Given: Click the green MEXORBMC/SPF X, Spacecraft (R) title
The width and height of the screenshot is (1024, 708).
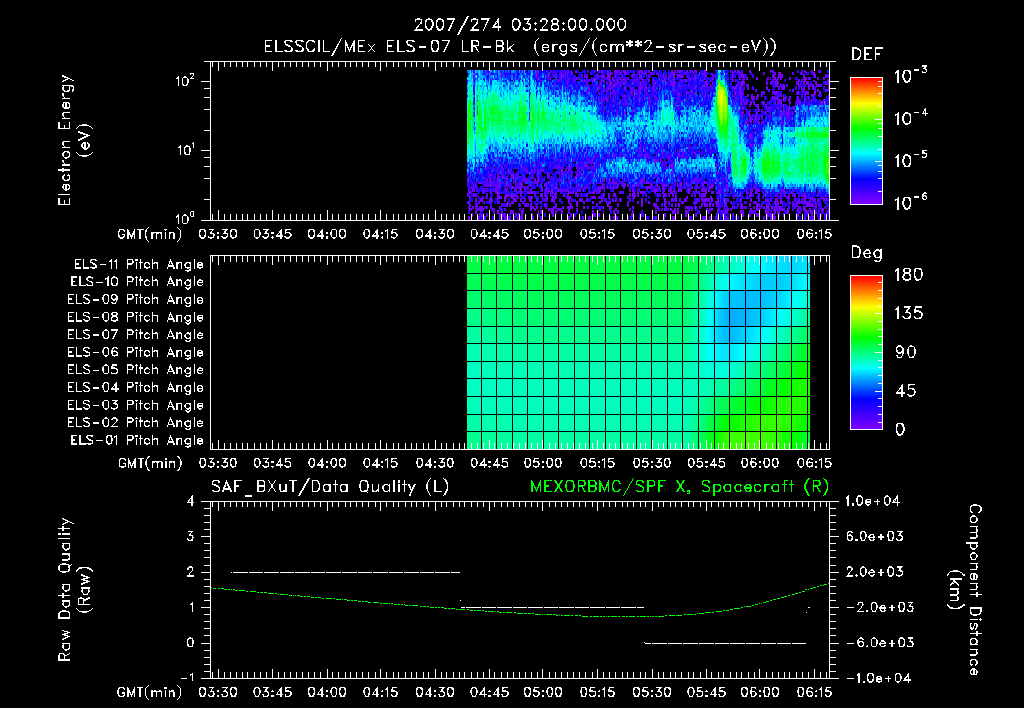Looking at the screenshot, I should (679, 487).
